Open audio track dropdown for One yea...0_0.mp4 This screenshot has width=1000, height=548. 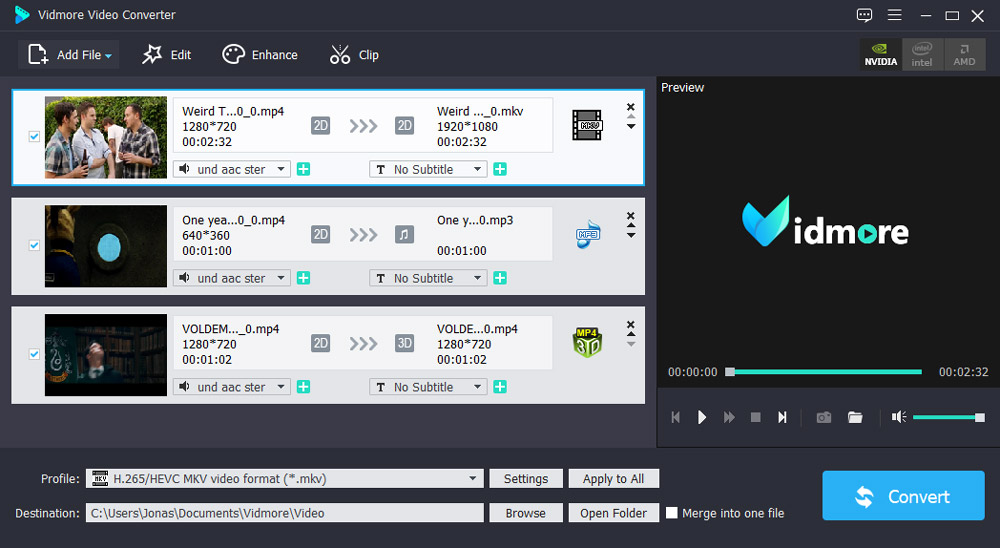tap(232, 278)
